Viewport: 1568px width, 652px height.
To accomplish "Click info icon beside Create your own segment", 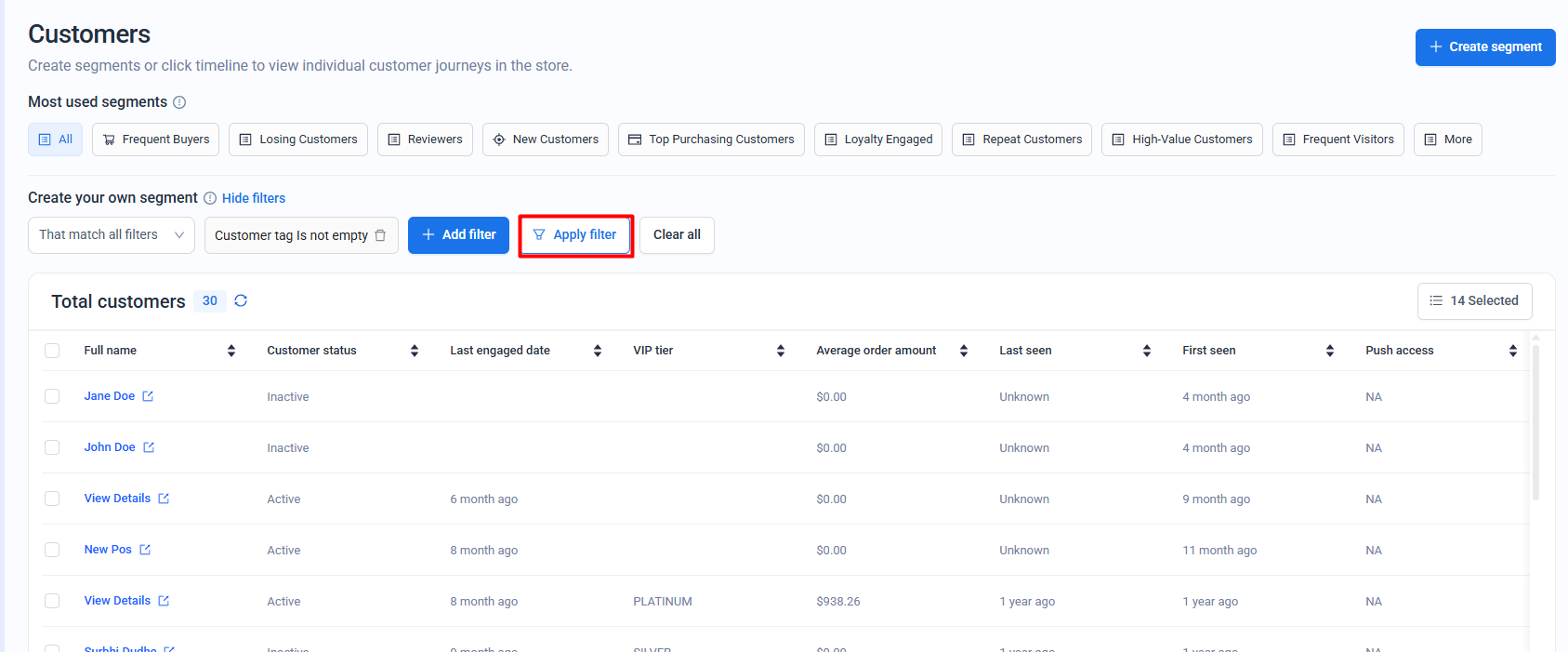I will coord(210,198).
